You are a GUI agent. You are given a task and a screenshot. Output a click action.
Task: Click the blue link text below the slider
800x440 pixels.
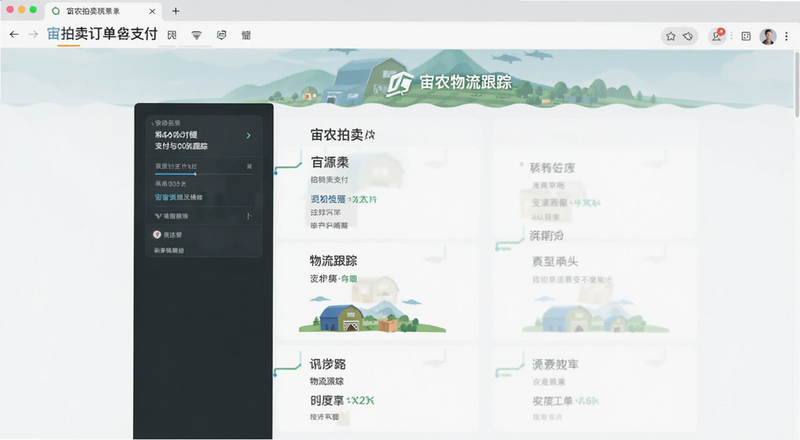[x=179, y=197]
